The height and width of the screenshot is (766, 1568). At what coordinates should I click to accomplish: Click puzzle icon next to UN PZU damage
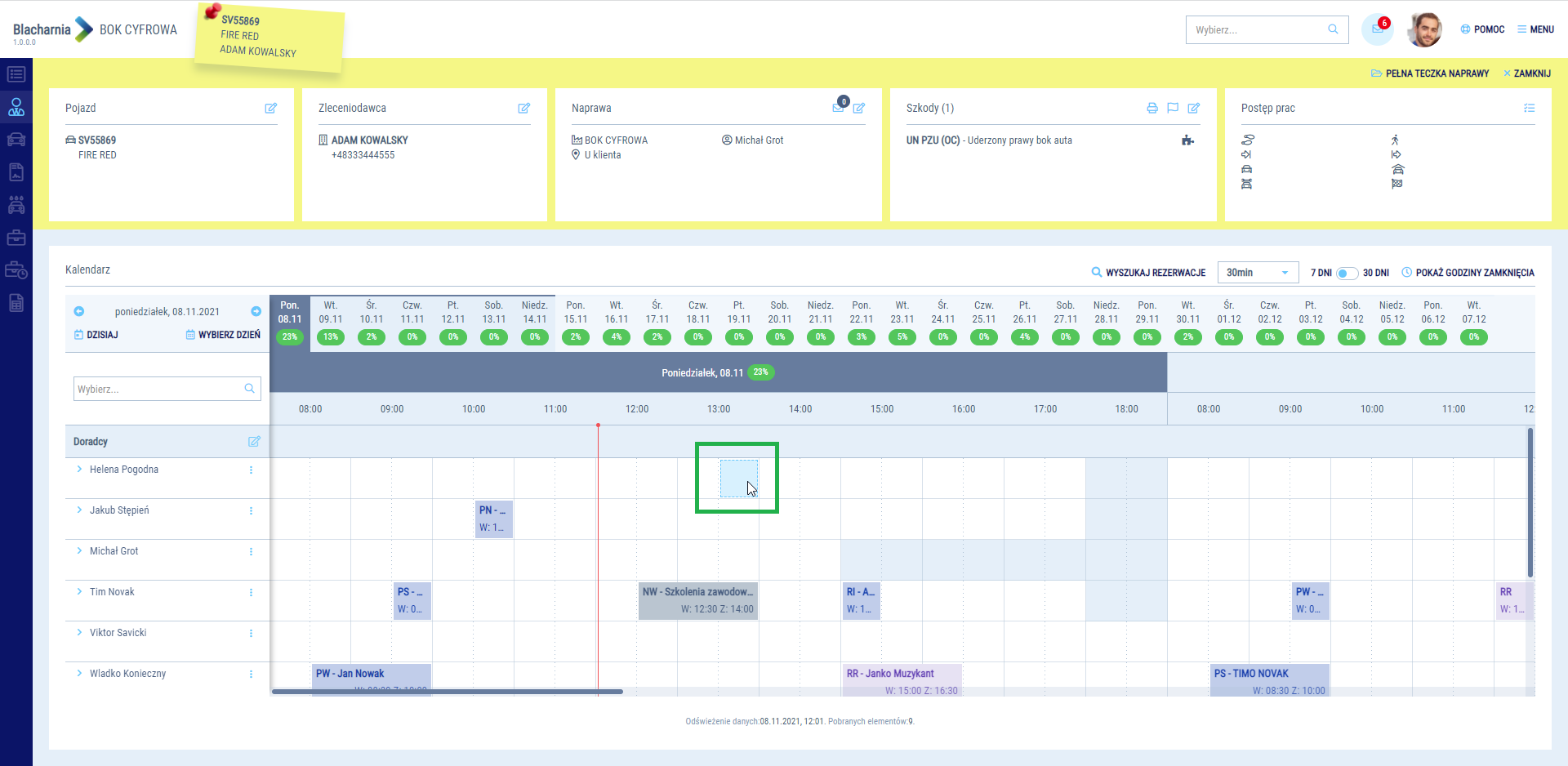tap(1187, 140)
